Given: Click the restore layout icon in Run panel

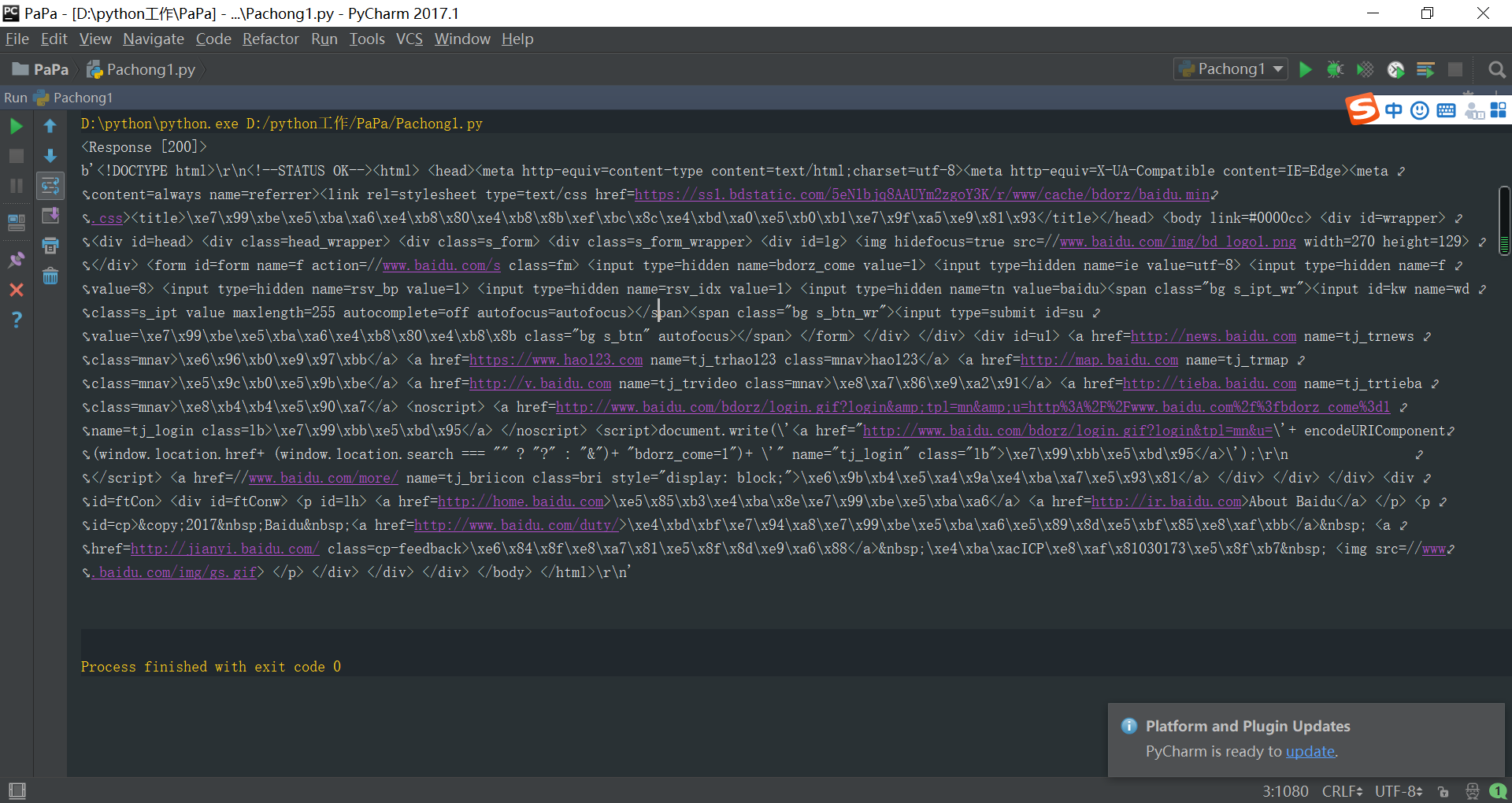Looking at the screenshot, I should tap(16, 222).
